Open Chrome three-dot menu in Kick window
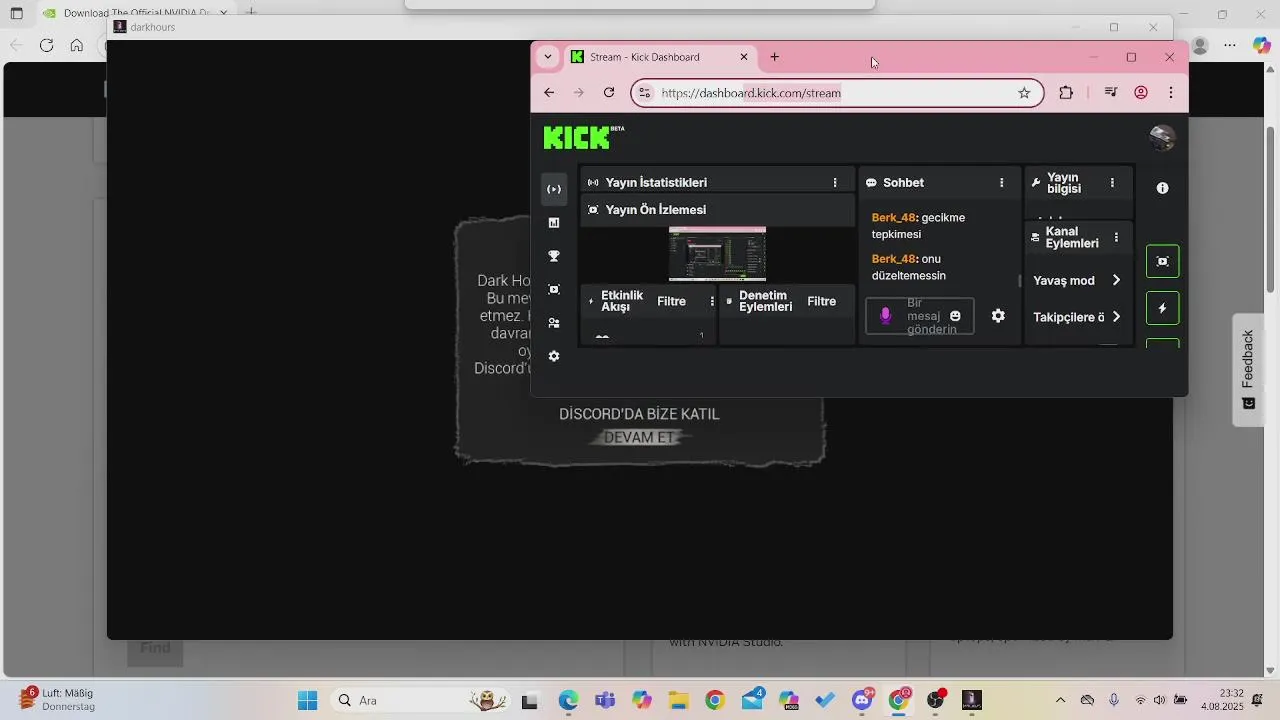The width and height of the screenshot is (1280, 720). [1171, 93]
